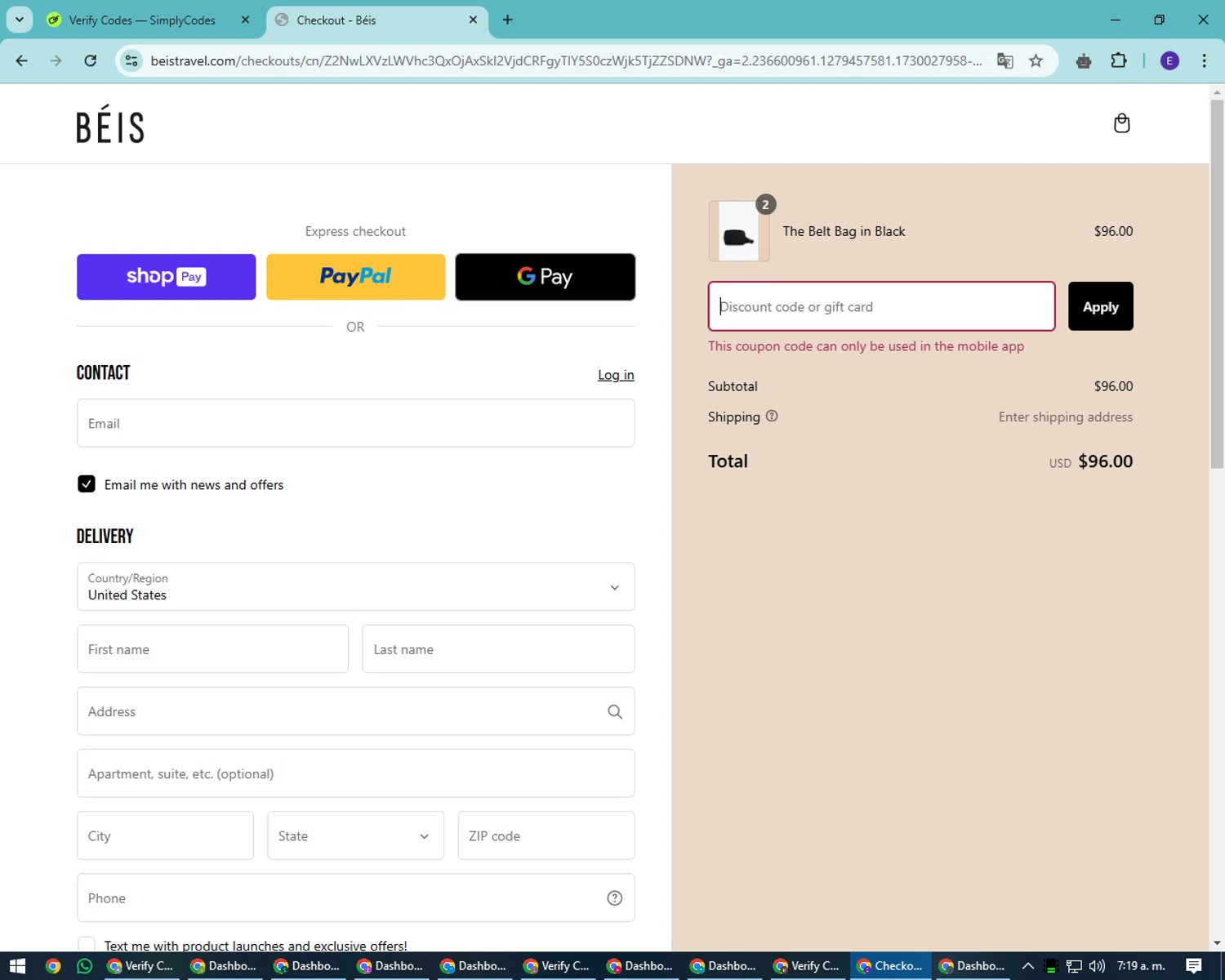This screenshot has width=1225, height=980.
Task: Click the Discount code or gift card field
Action: [x=881, y=306]
